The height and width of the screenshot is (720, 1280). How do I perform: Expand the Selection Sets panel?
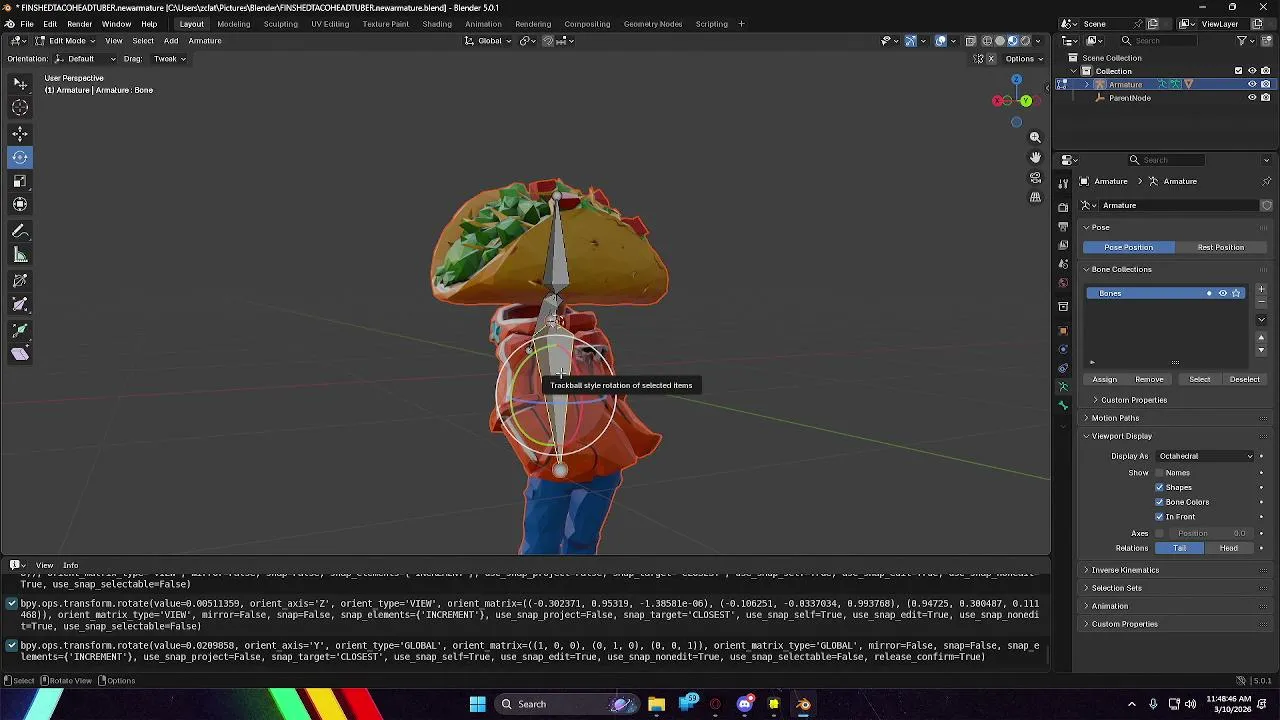coord(1116,588)
